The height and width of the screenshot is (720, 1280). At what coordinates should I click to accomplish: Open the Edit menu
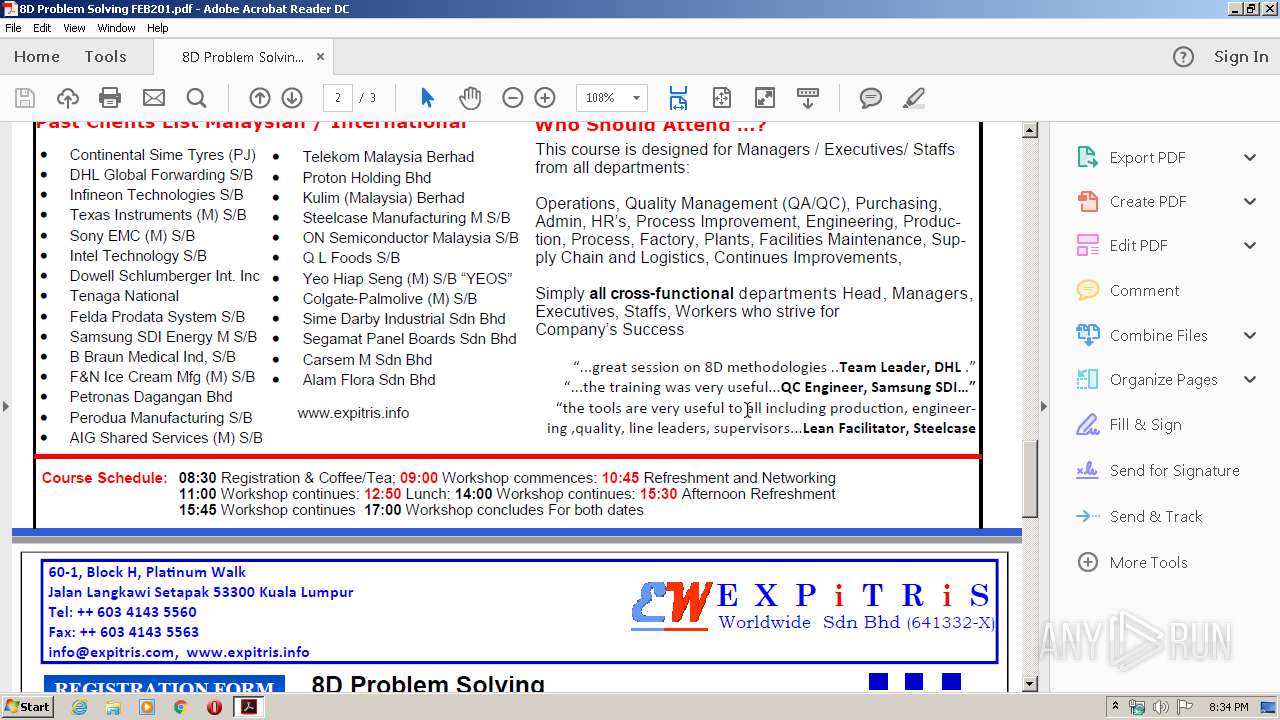click(42, 28)
